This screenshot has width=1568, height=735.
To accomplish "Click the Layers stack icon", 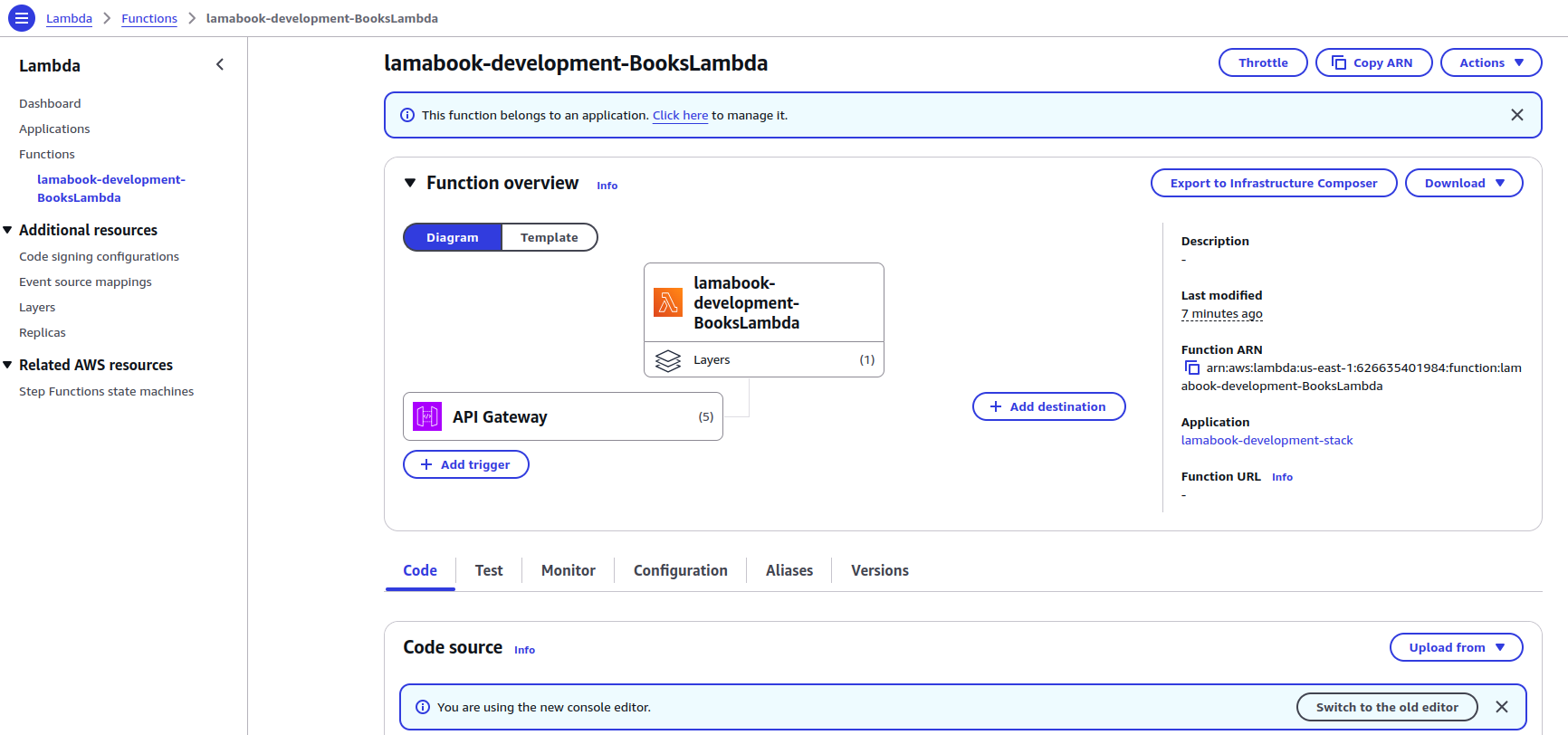I will pyautogui.click(x=668, y=360).
